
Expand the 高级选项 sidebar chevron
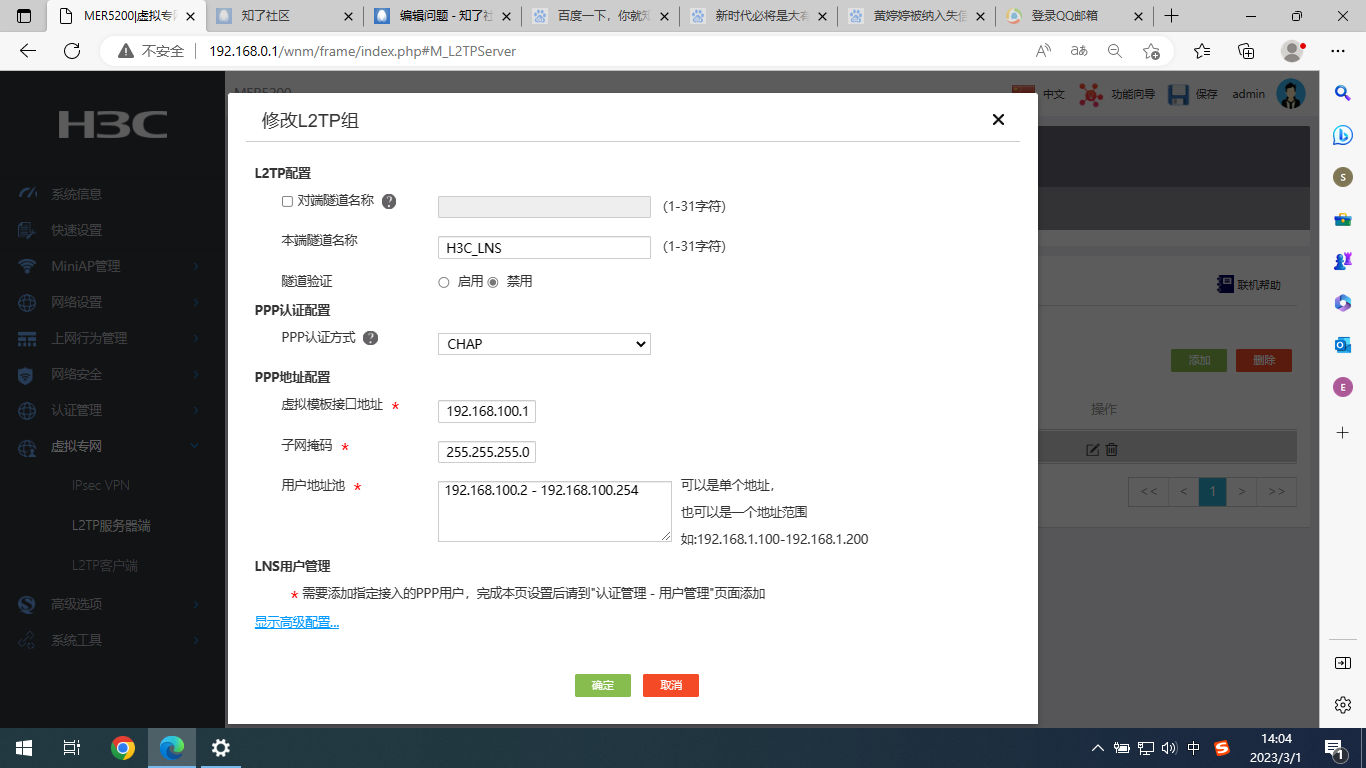[196, 604]
